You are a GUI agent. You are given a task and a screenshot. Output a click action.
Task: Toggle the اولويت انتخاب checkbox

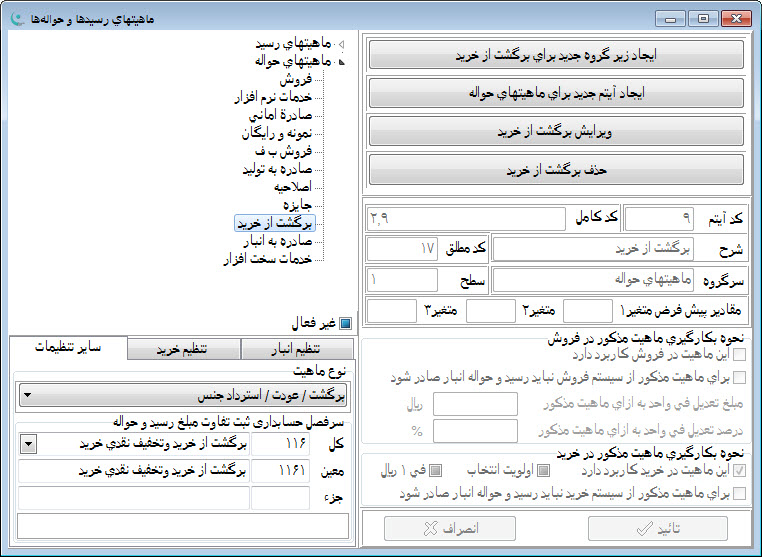click(543, 471)
